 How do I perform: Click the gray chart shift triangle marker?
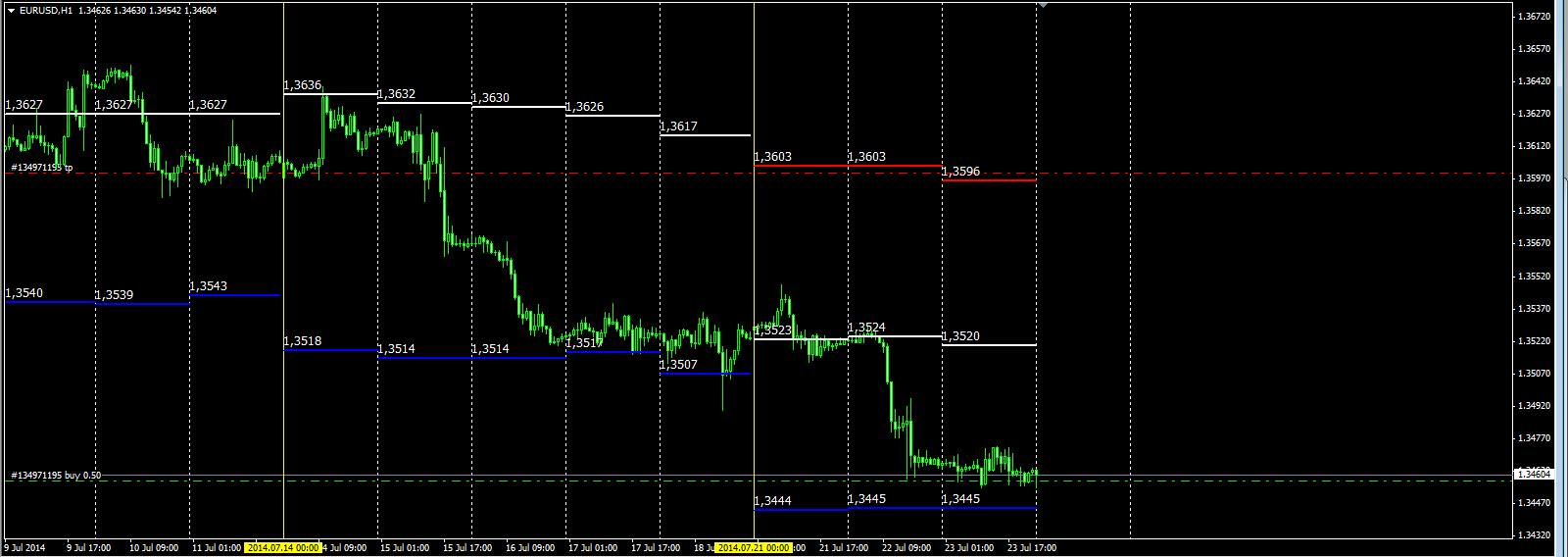point(1044,5)
